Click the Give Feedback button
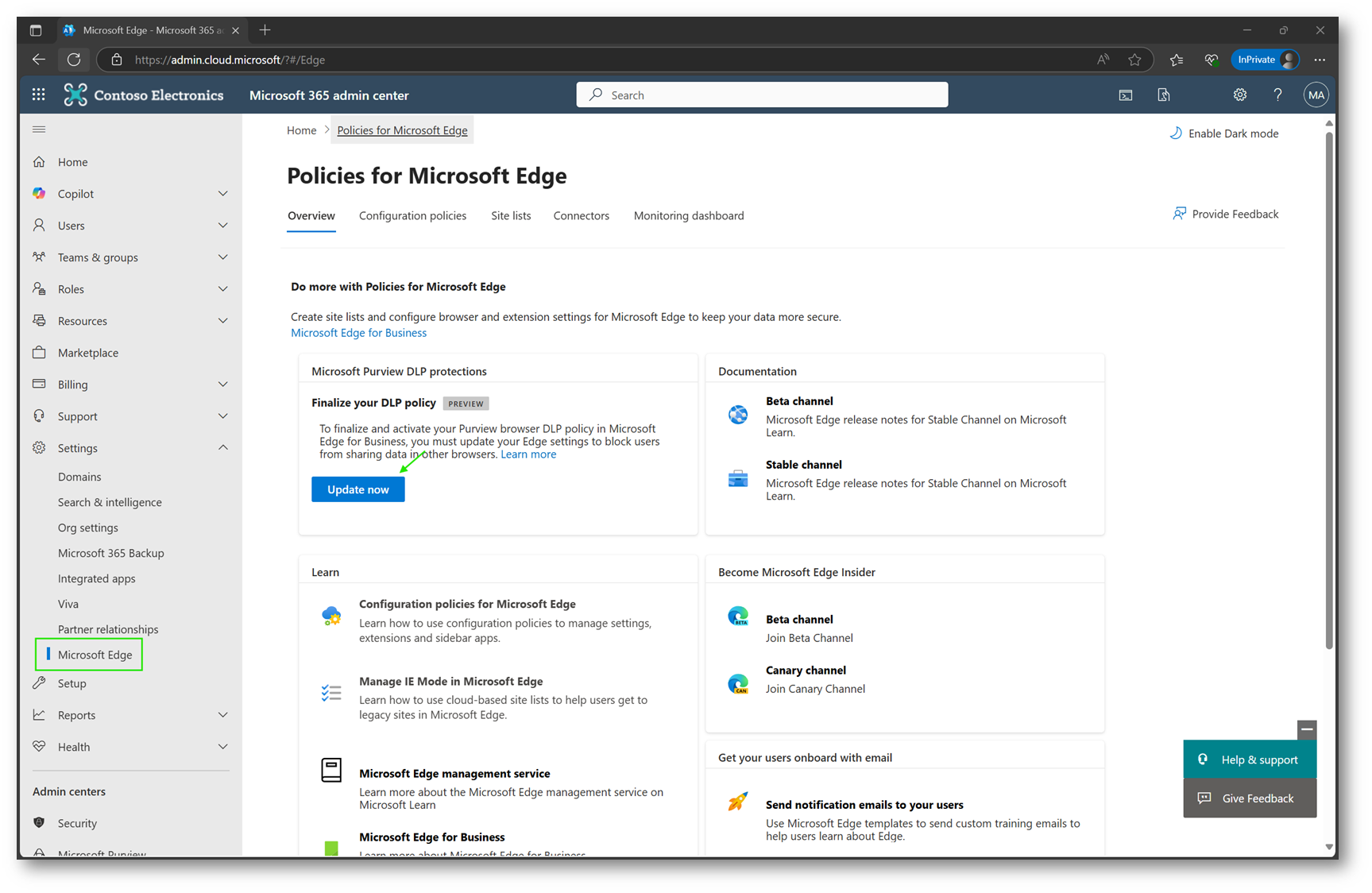The image size is (1372, 893). click(x=1250, y=798)
